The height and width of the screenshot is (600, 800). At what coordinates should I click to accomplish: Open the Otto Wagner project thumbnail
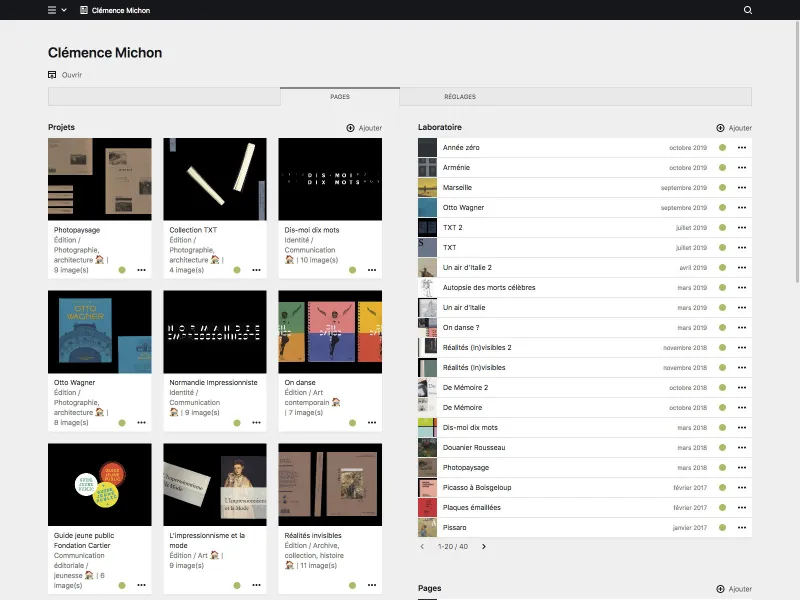(x=100, y=330)
